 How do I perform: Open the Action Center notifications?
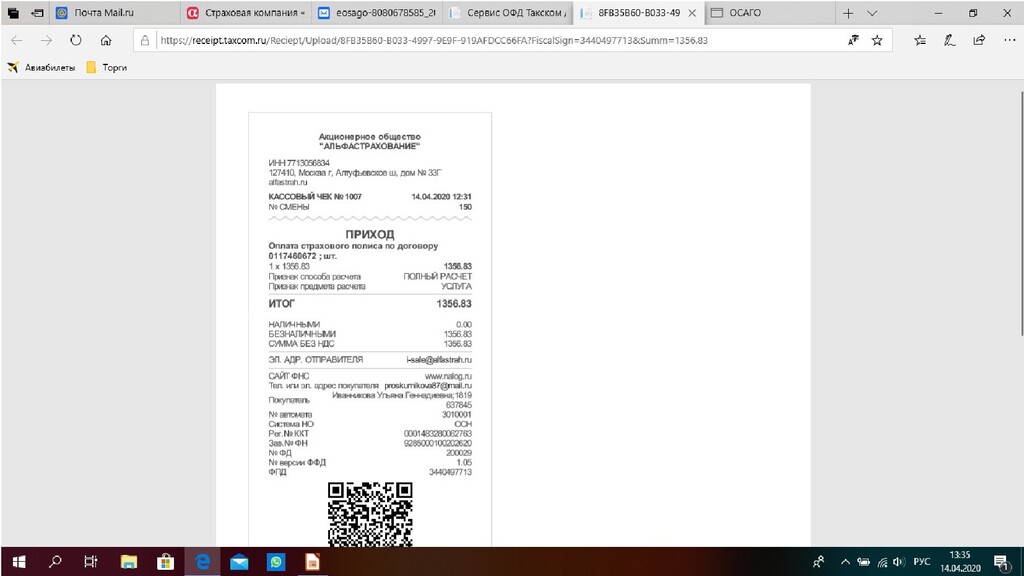pos(1001,562)
